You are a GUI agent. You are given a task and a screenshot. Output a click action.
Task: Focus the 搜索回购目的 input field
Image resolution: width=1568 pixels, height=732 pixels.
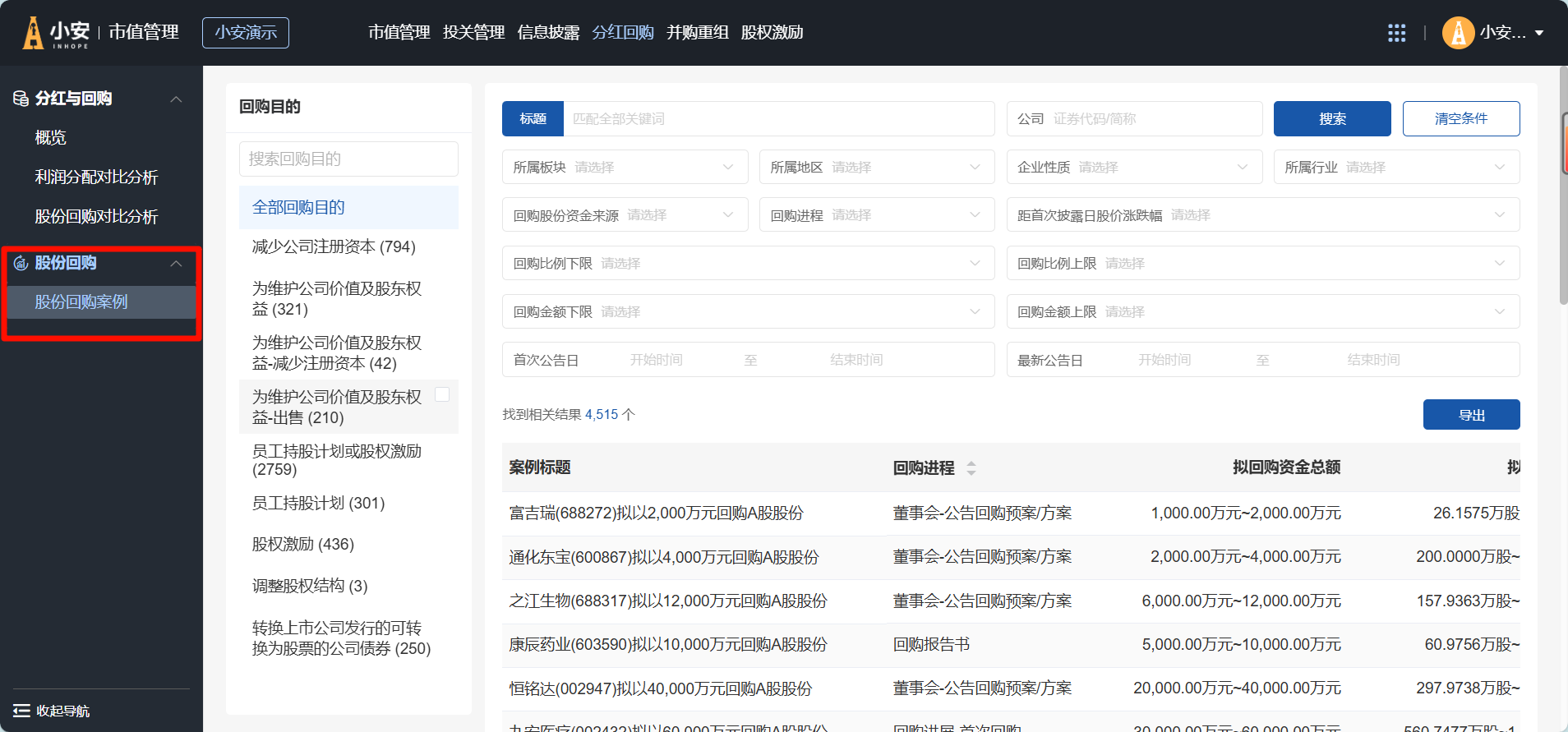(x=348, y=159)
